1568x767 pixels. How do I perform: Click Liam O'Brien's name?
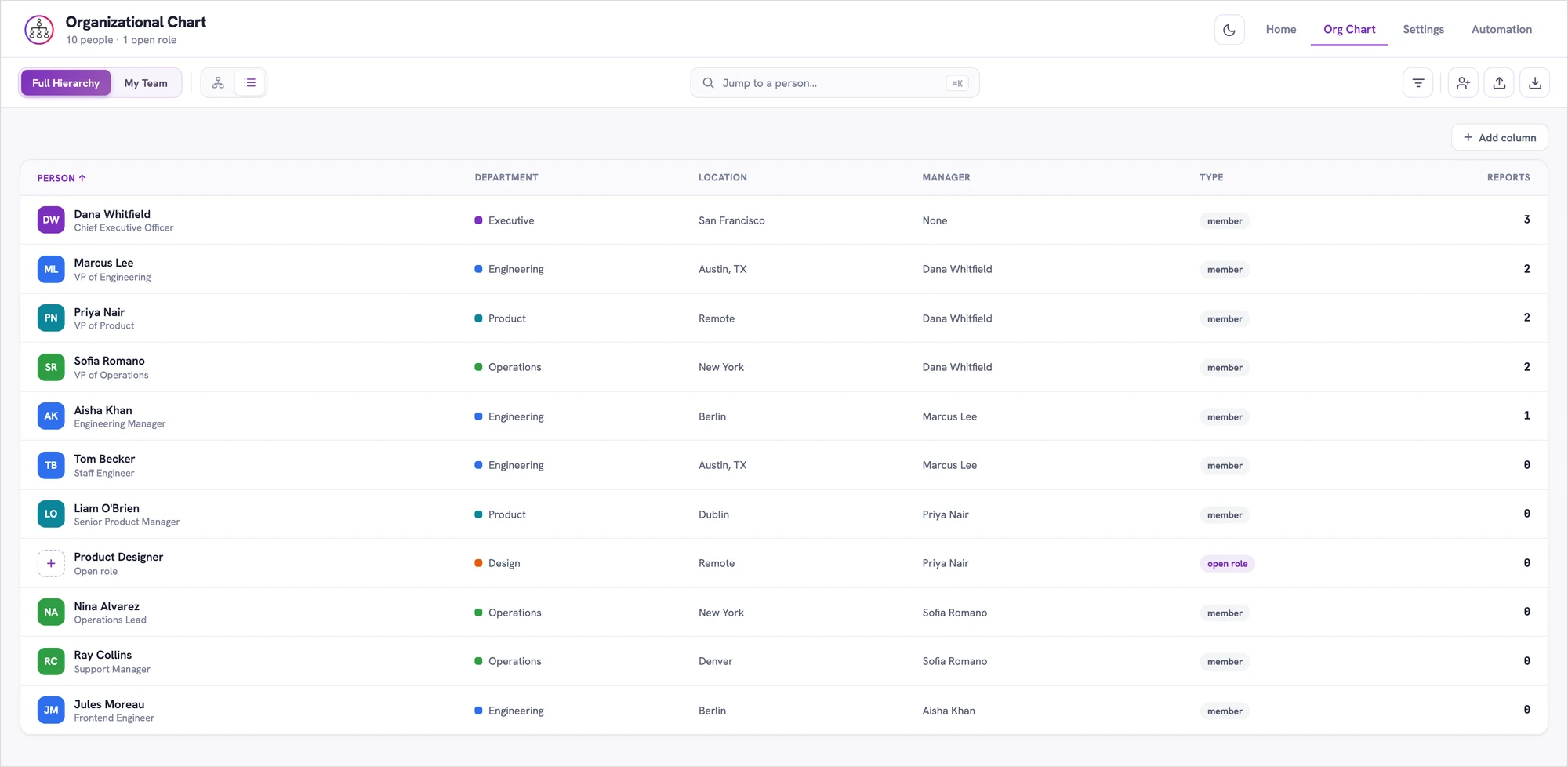pos(107,508)
